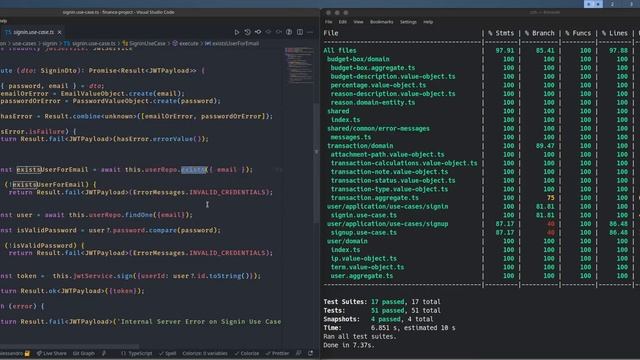
Task: Click use-cases folder in breadcrumb
Action: pos(24,43)
